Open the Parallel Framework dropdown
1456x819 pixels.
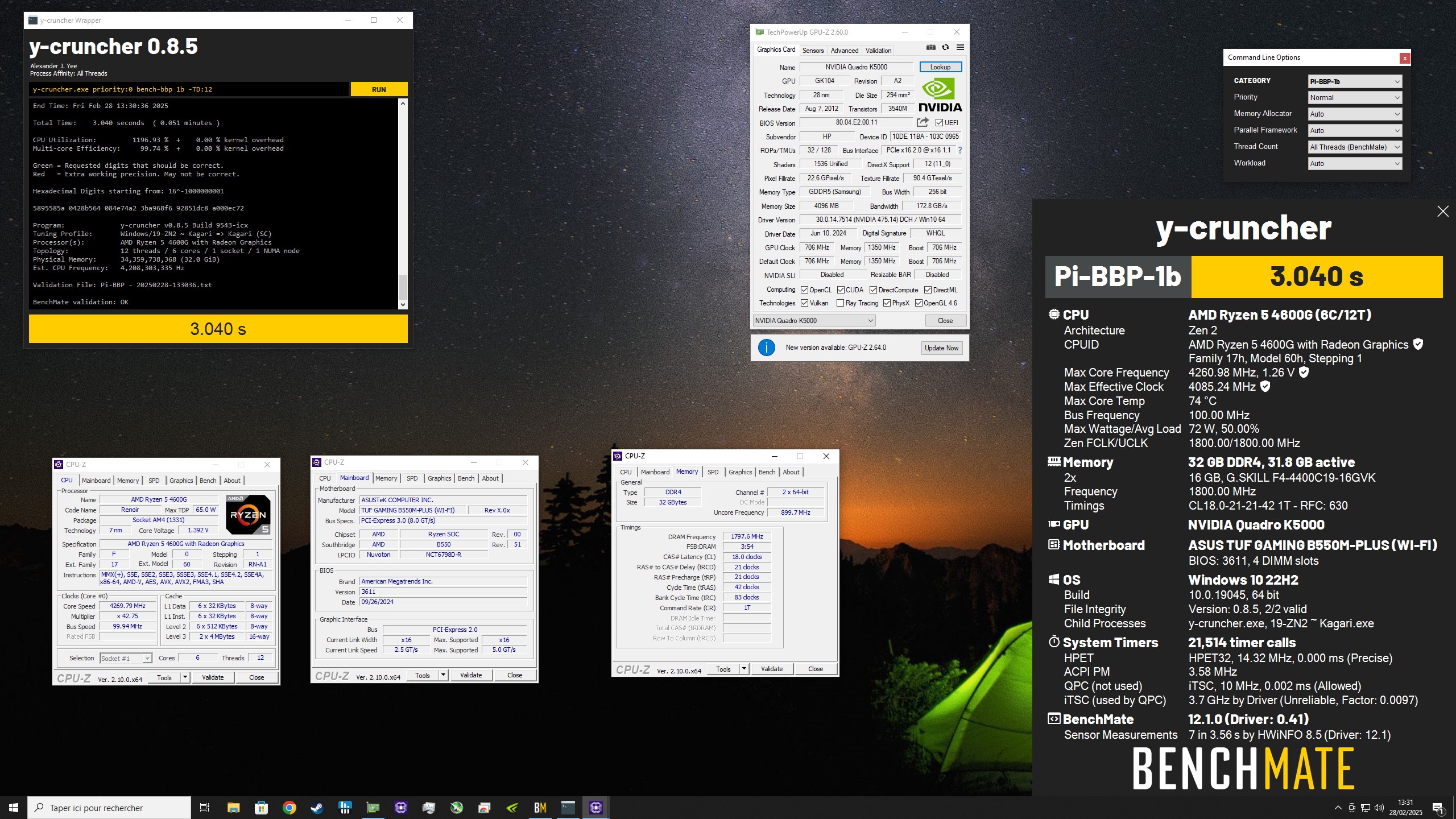[x=1355, y=131]
